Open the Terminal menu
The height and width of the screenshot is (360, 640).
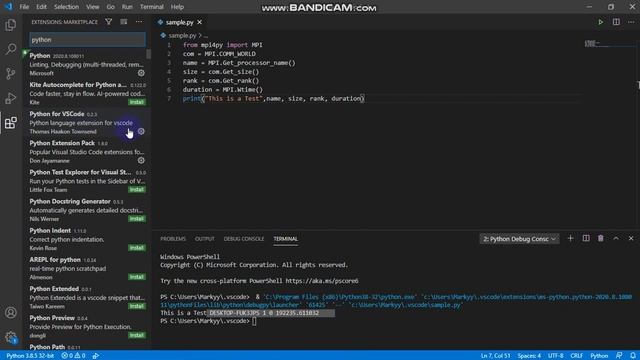151,7
